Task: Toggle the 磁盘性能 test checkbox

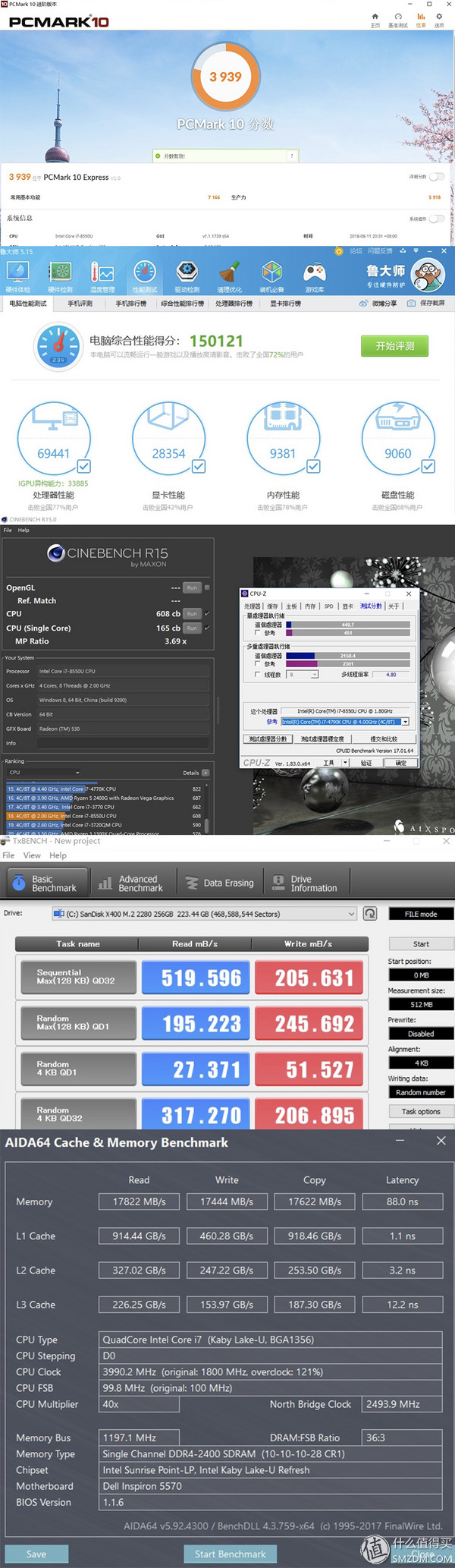Action: click(x=428, y=467)
